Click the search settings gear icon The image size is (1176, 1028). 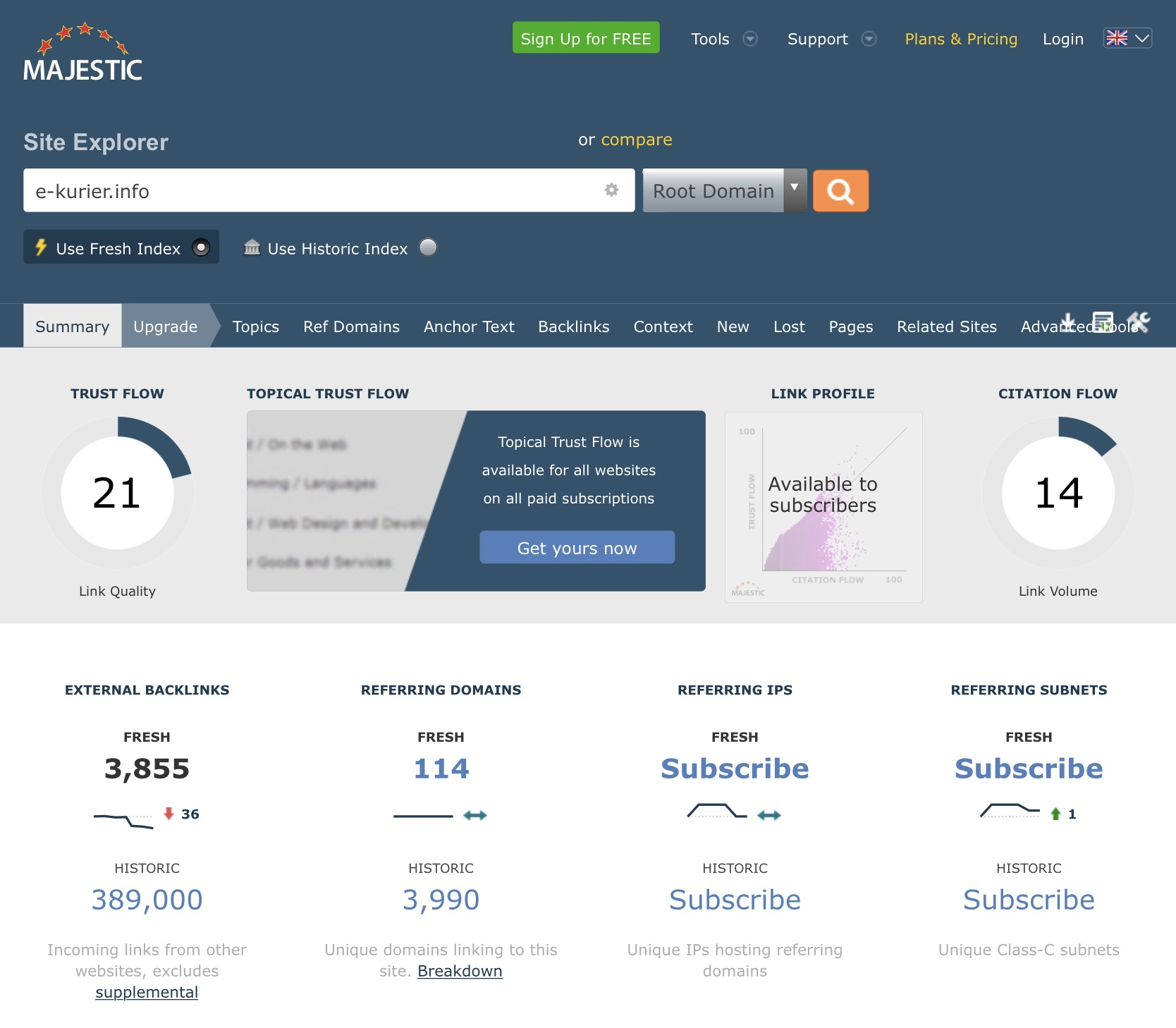coord(611,190)
